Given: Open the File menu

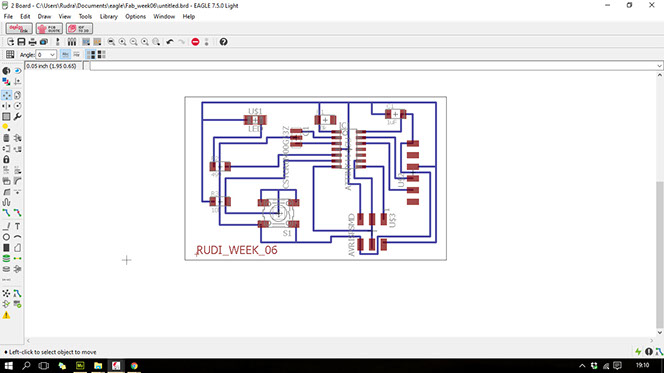Looking at the screenshot, I should [x=8, y=17].
